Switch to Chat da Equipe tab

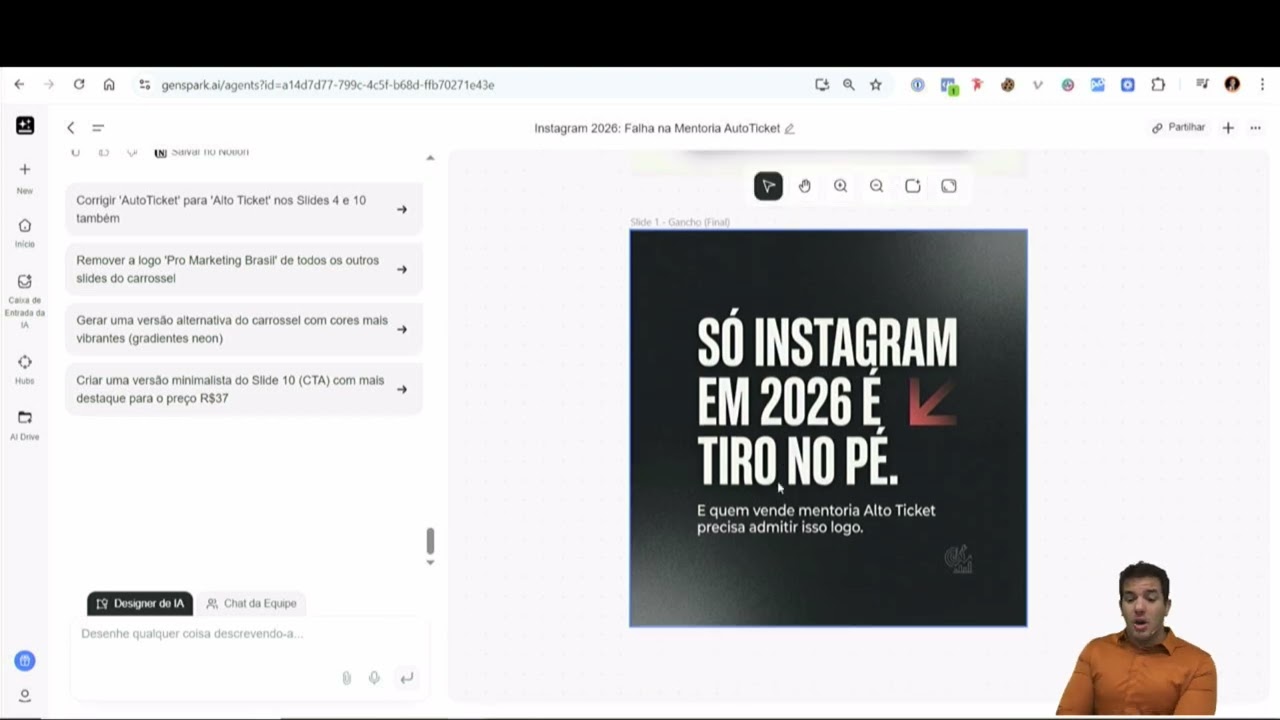[251, 603]
